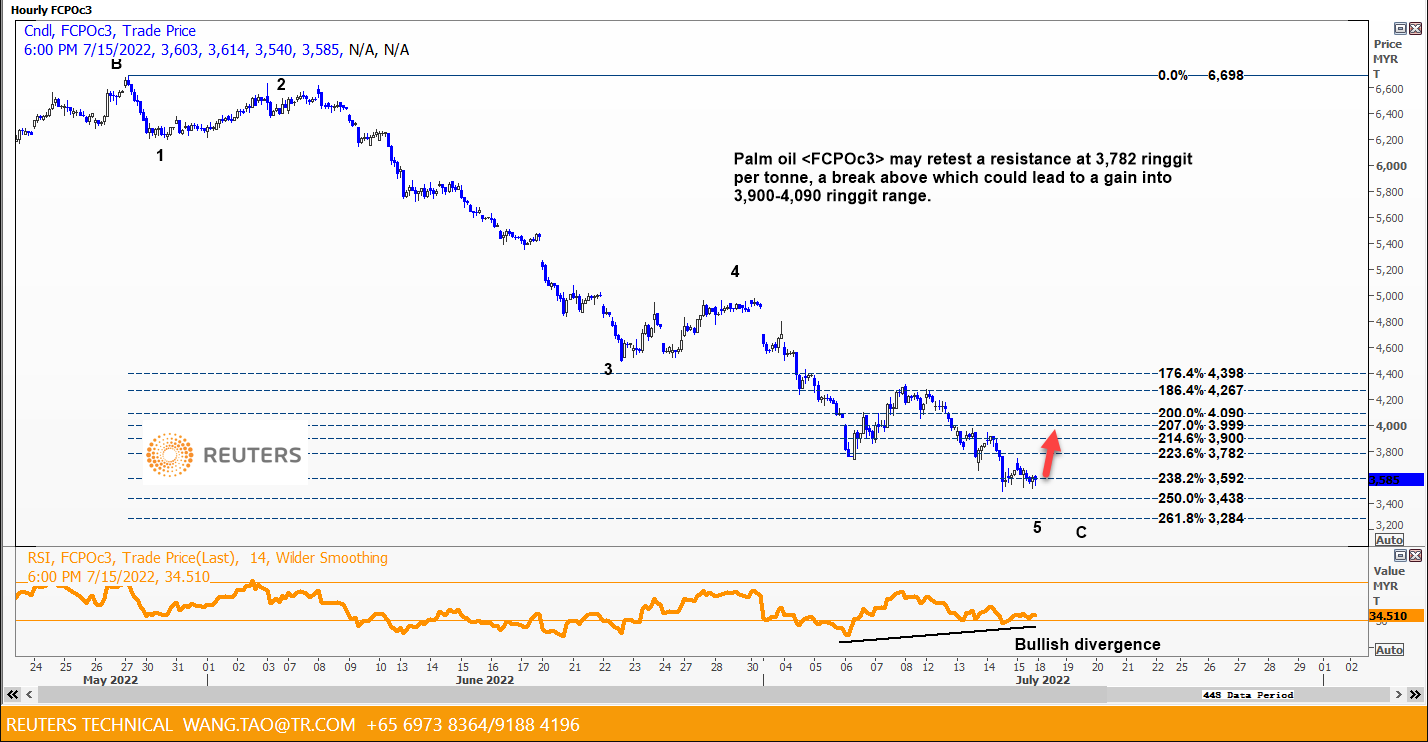Click the WANG.TAO@TR.COM email in footer
Screen dimensions: 1428x742
269,724
